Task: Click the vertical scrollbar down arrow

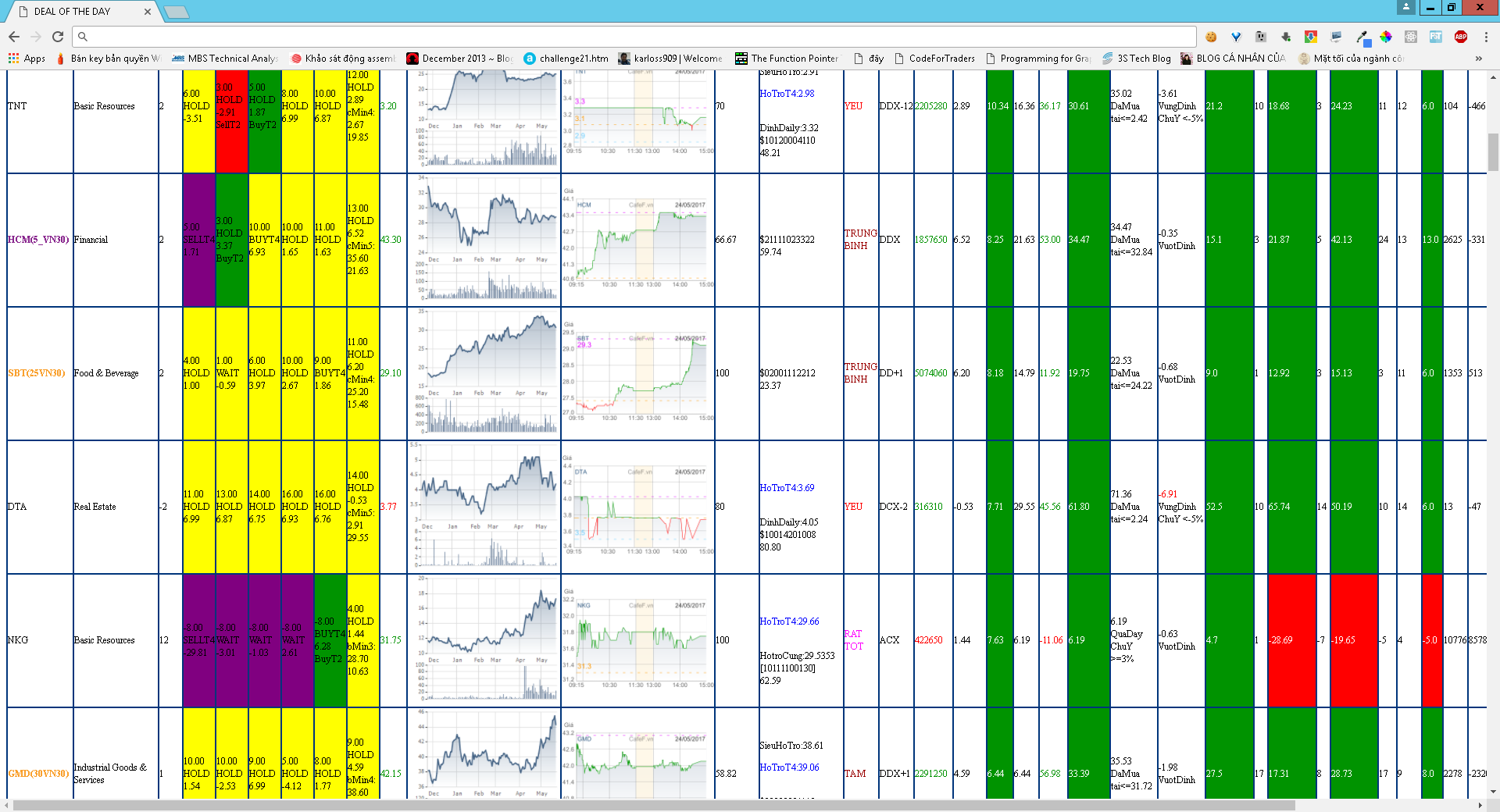Action: (1493, 791)
